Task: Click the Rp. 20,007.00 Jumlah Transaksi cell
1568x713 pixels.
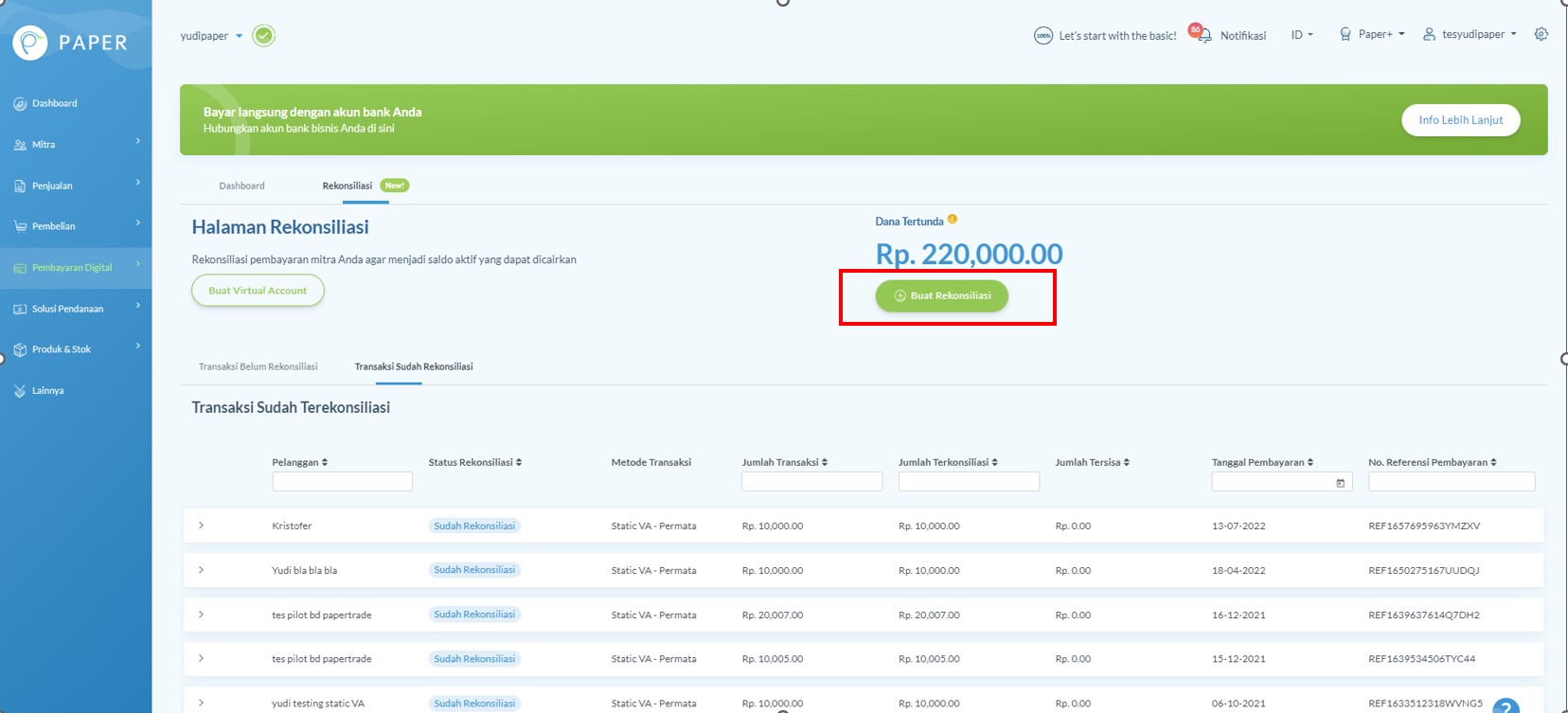Action: coord(773,615)
